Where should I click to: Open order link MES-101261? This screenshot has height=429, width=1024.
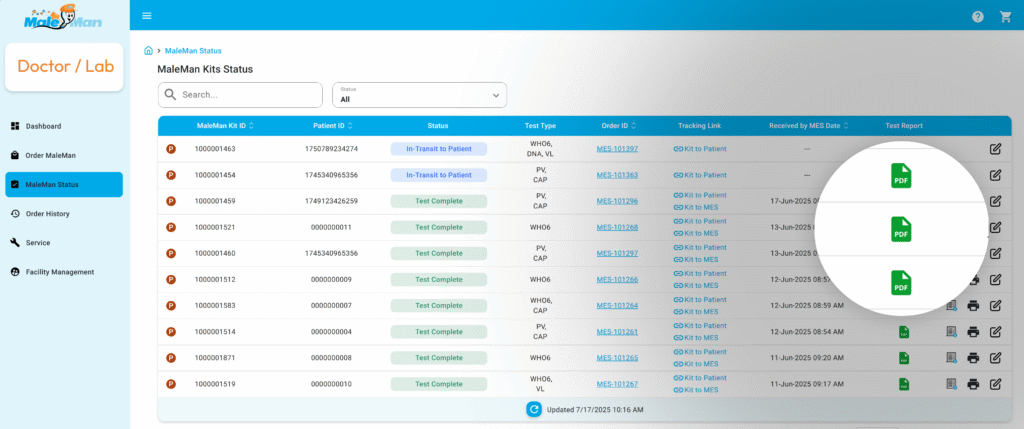coord(617,332)
